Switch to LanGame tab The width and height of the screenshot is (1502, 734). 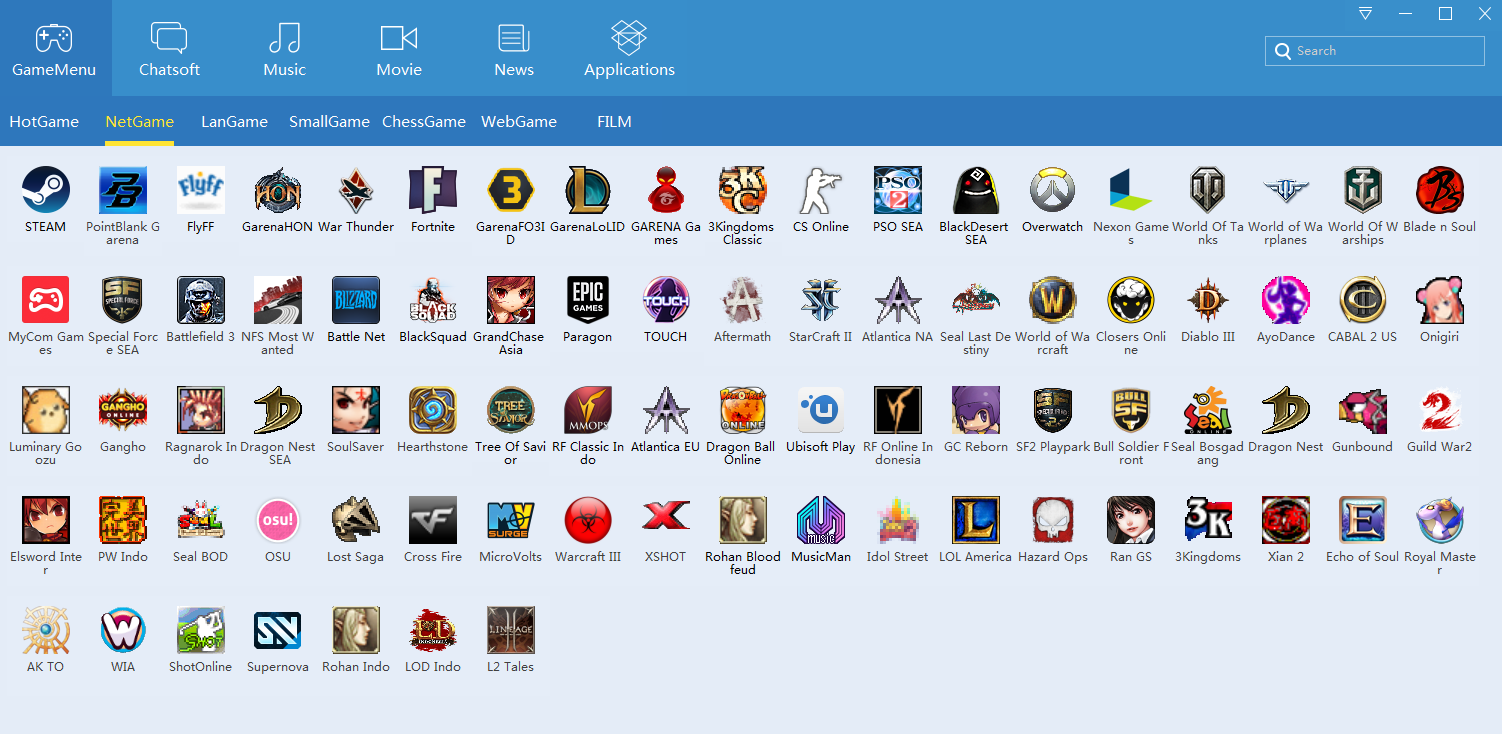(234, 122)
